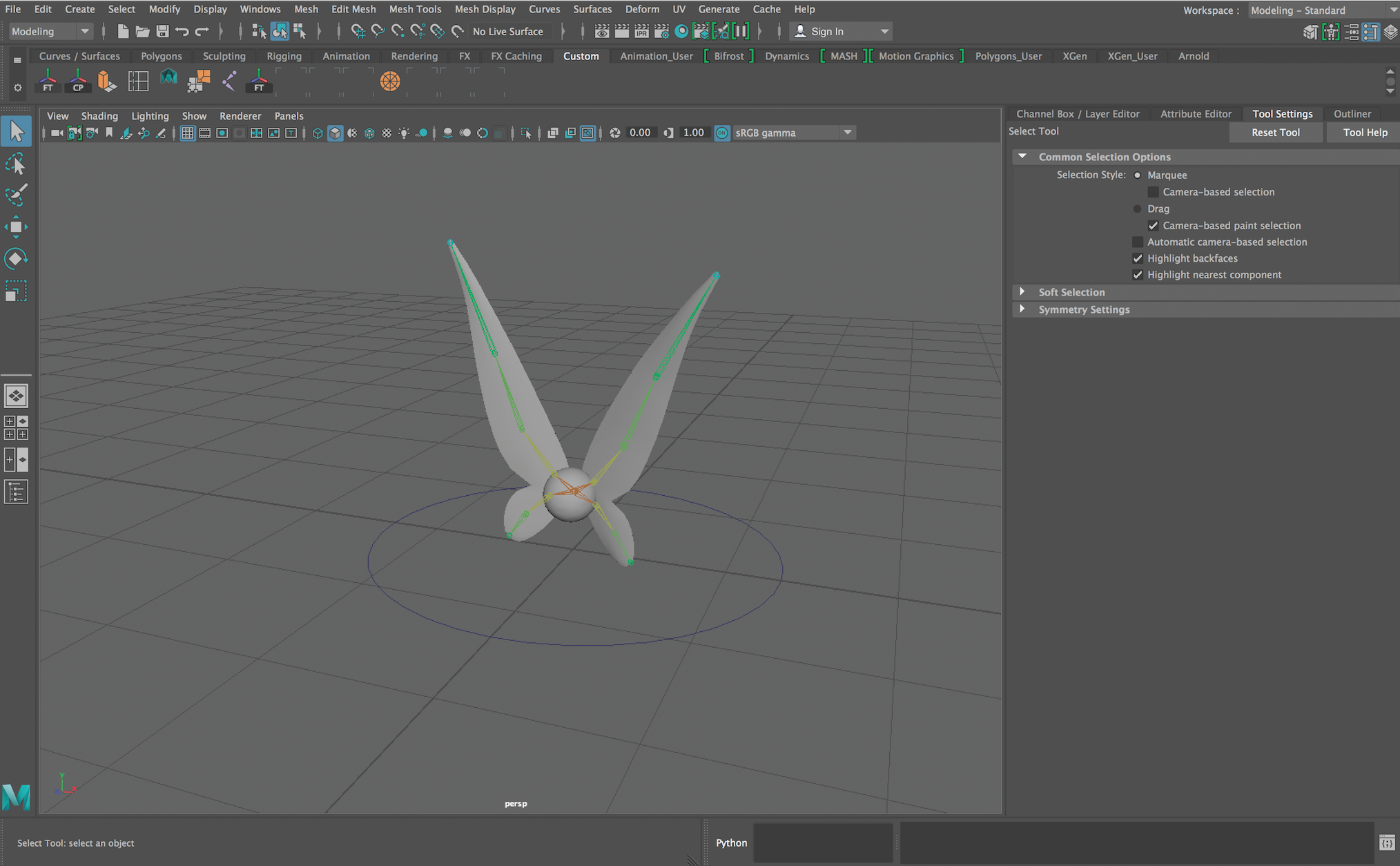Viewport: 1400px width, 866px height.
Task: Redo the action with arrow icon
Action: 202,31
